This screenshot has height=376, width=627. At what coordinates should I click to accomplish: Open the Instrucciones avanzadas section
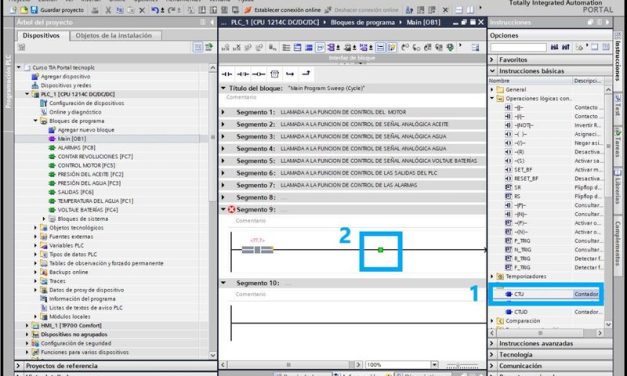536,344
